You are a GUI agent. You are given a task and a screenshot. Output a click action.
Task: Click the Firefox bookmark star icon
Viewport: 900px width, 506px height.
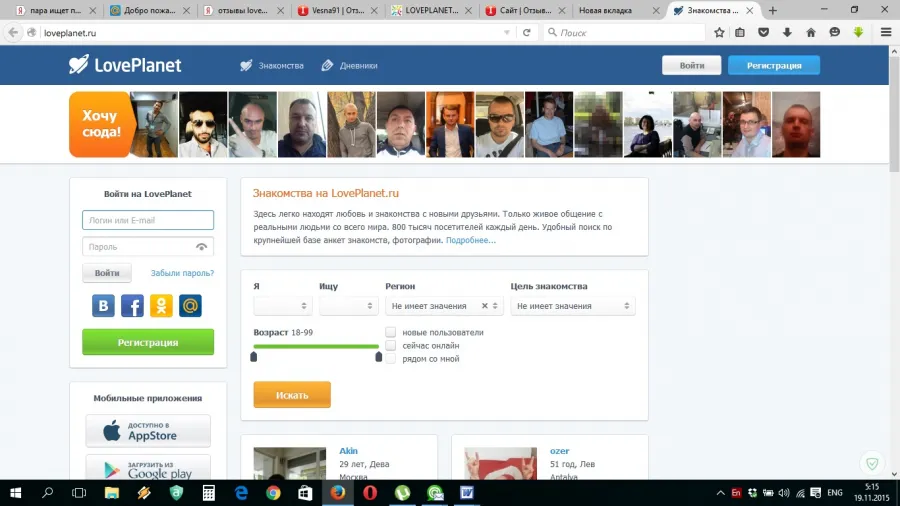tap(719, 33)
